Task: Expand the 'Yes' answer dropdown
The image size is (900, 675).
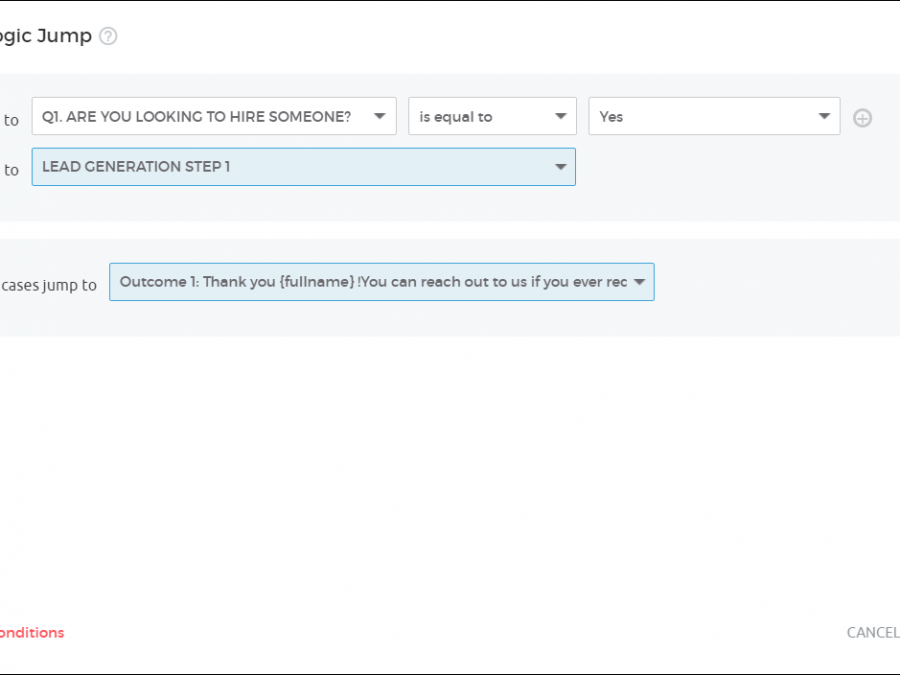Action: point(700,116)
